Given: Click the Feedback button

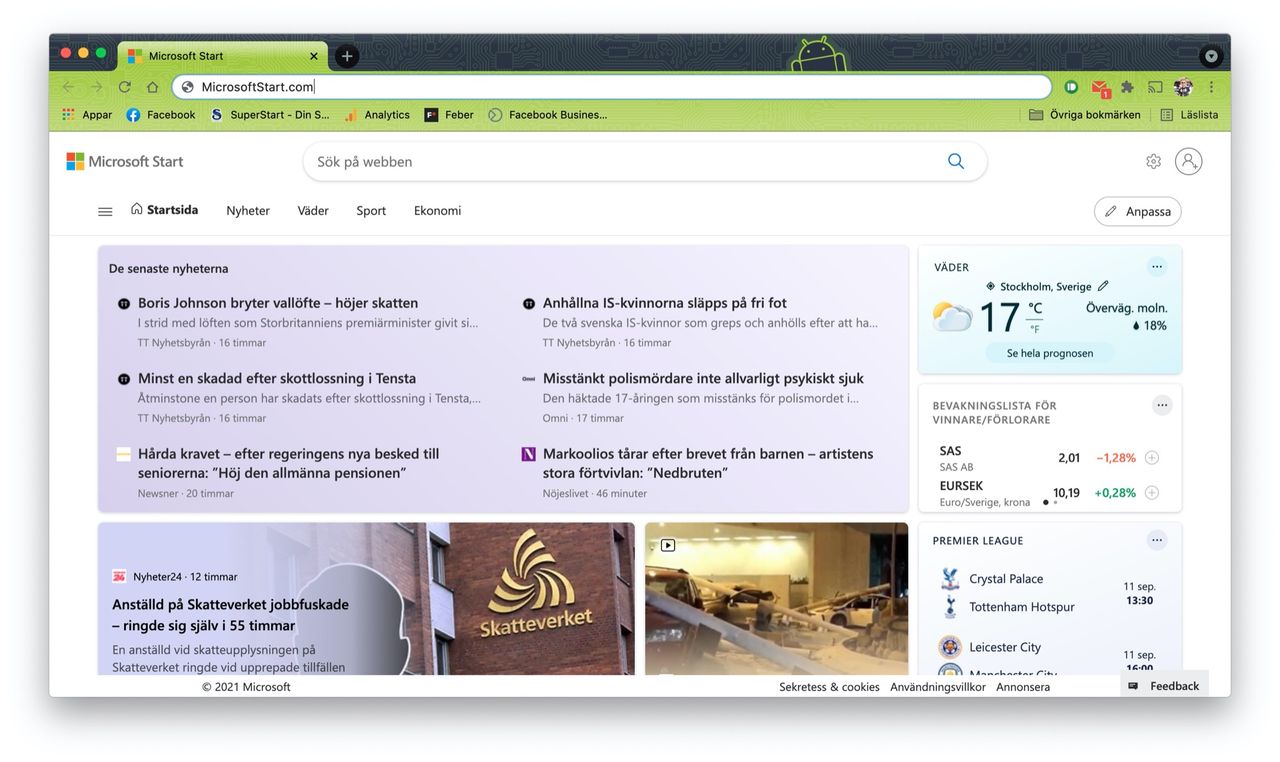Looking at the screenshot, I should (1164, 686).
